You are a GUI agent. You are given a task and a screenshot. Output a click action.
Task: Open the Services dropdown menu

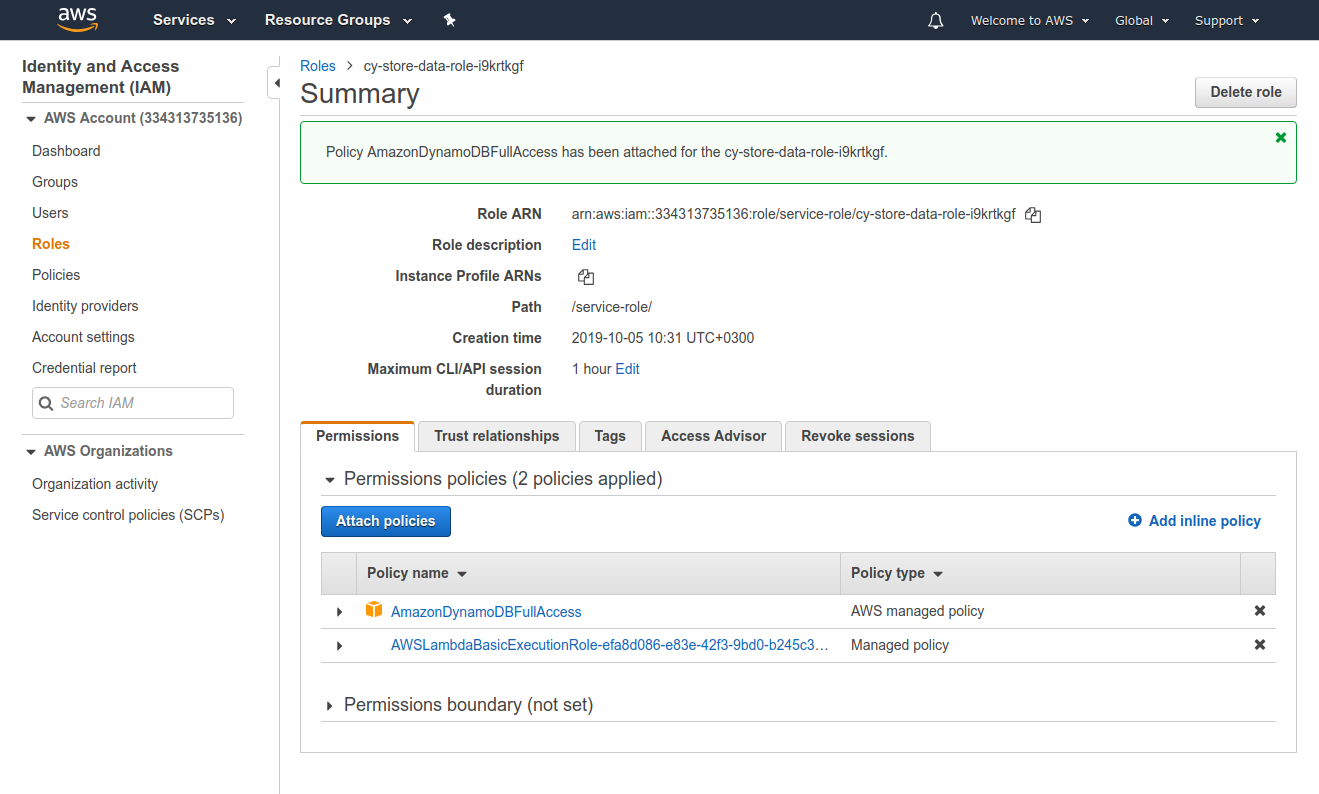click(194, 20)
